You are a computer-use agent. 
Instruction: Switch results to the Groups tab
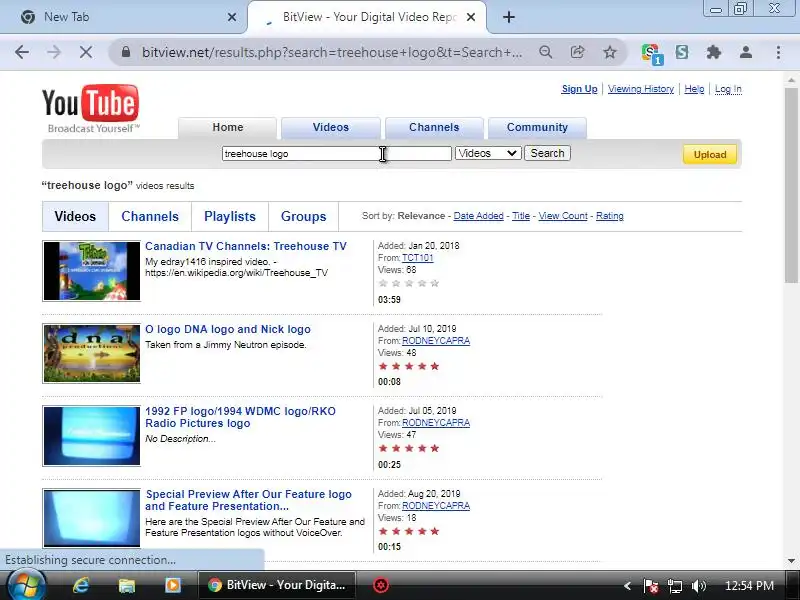(x=304, y=216)
